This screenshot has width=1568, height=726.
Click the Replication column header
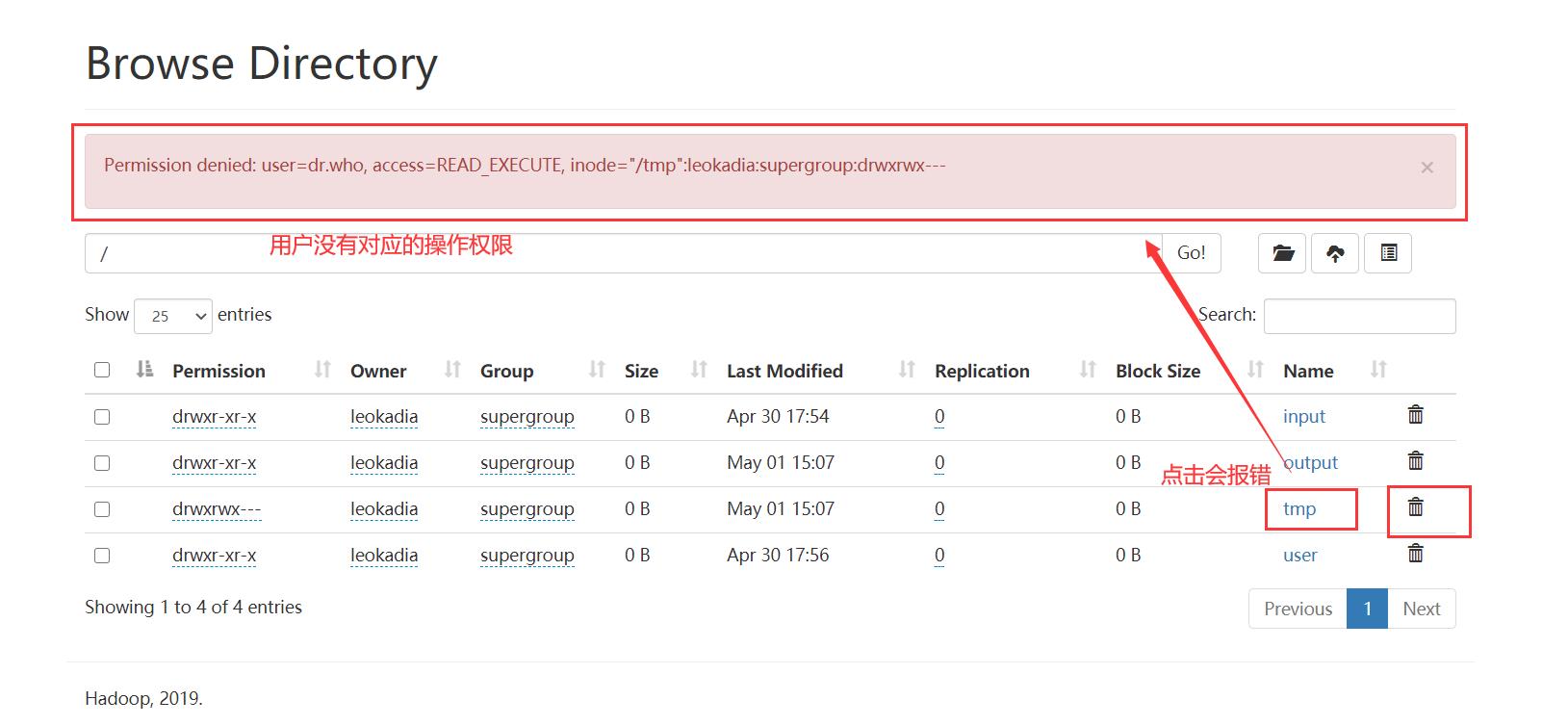(x=982, y=371)
